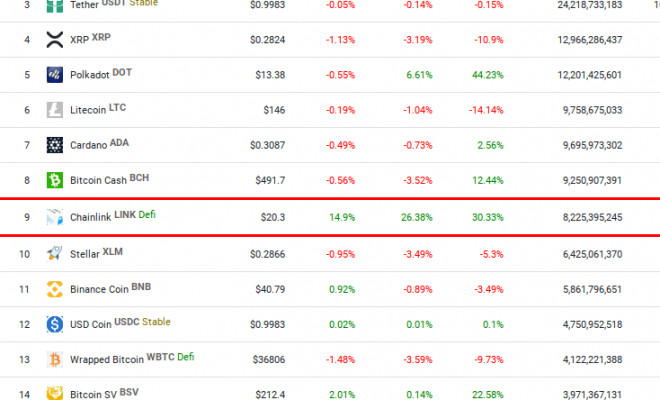Click the Cardano logo icon
The height and width of the screenshot is (400, 660).
55,145
